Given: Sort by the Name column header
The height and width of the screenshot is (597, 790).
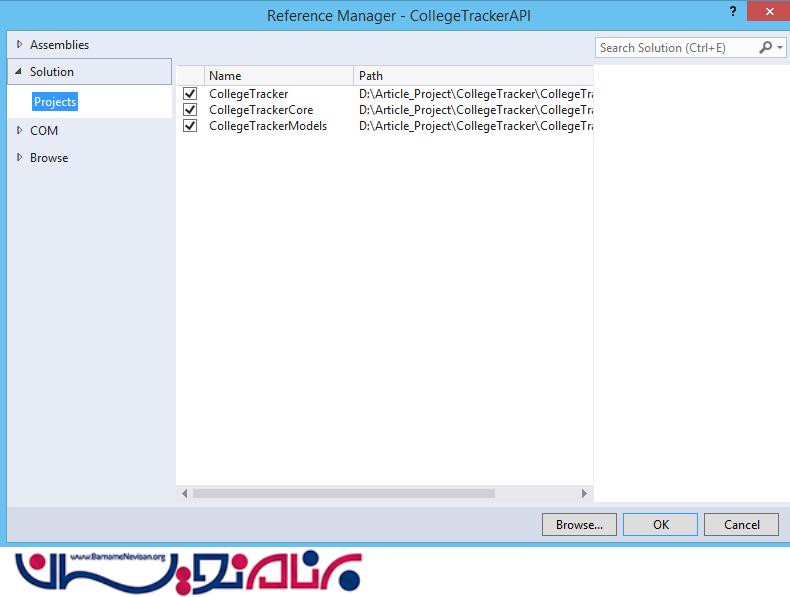Looking at the screenshot, I should tap(278, 75).
